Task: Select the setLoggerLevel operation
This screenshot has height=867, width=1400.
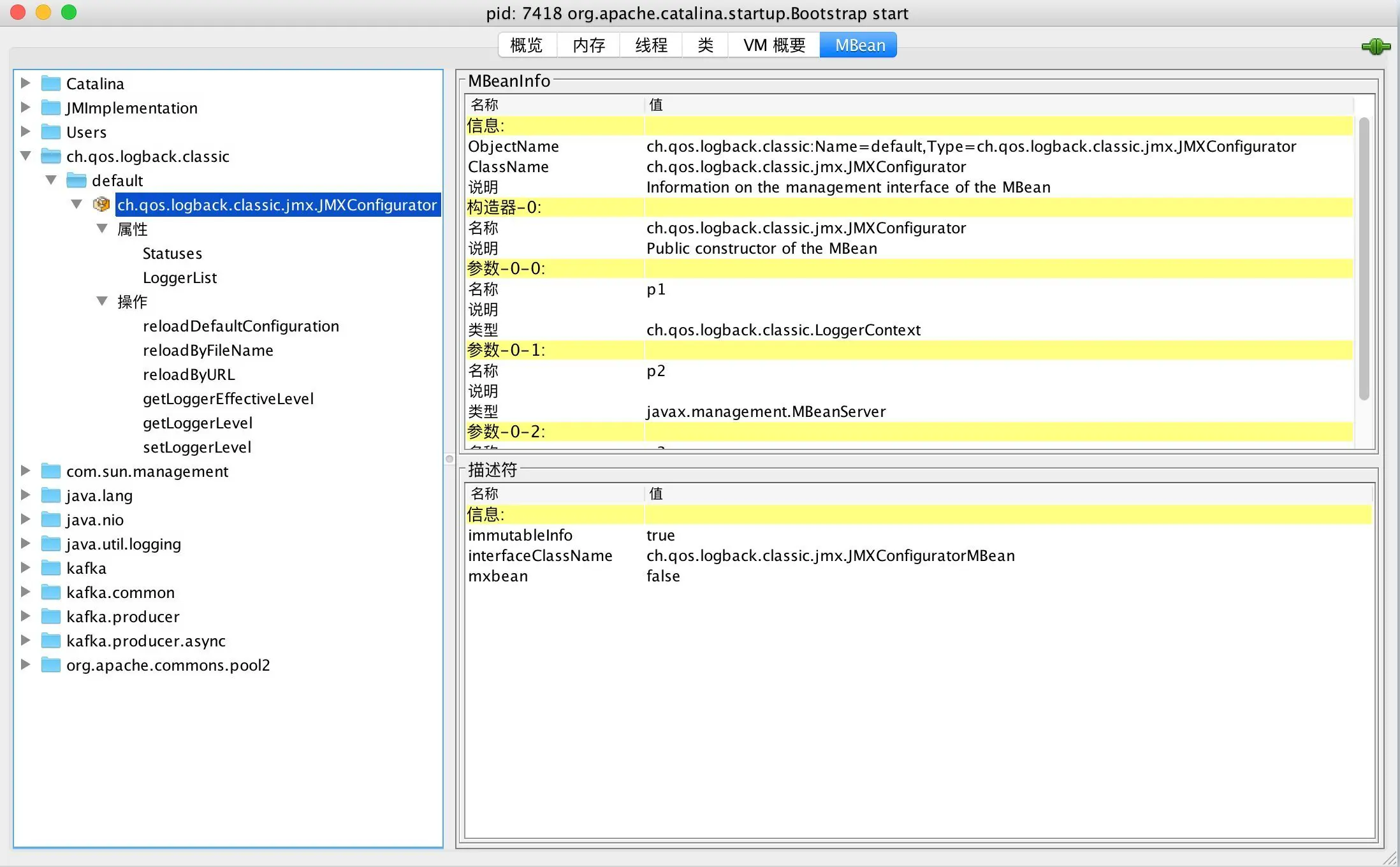Action: coord(197,448)
